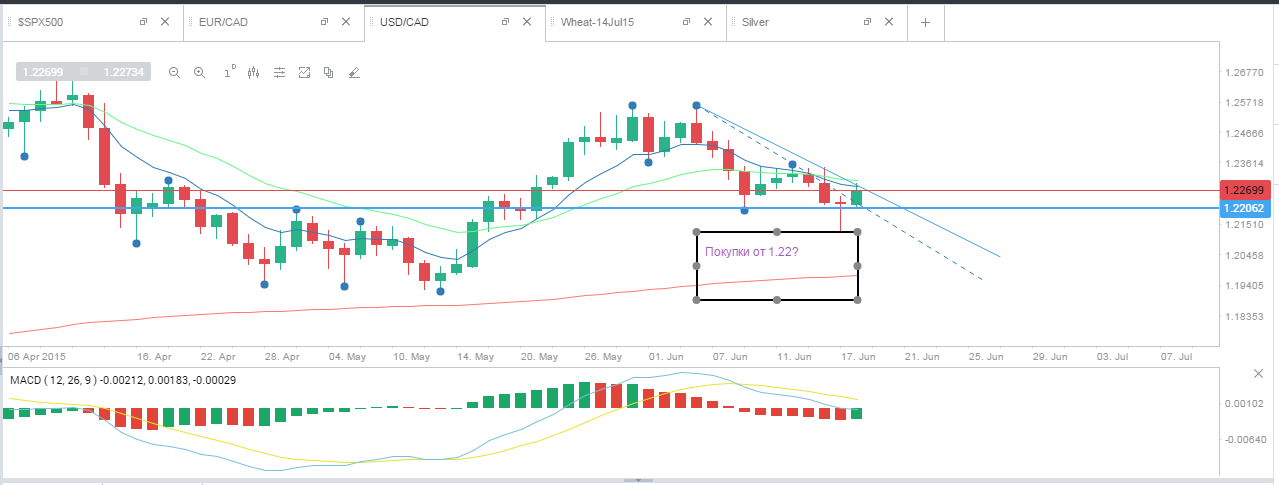Image resolution: width=1279 pixels, height=485 pixels.
Task: Click the 0.00102 MACD scale value
Action: (1243, 404)
